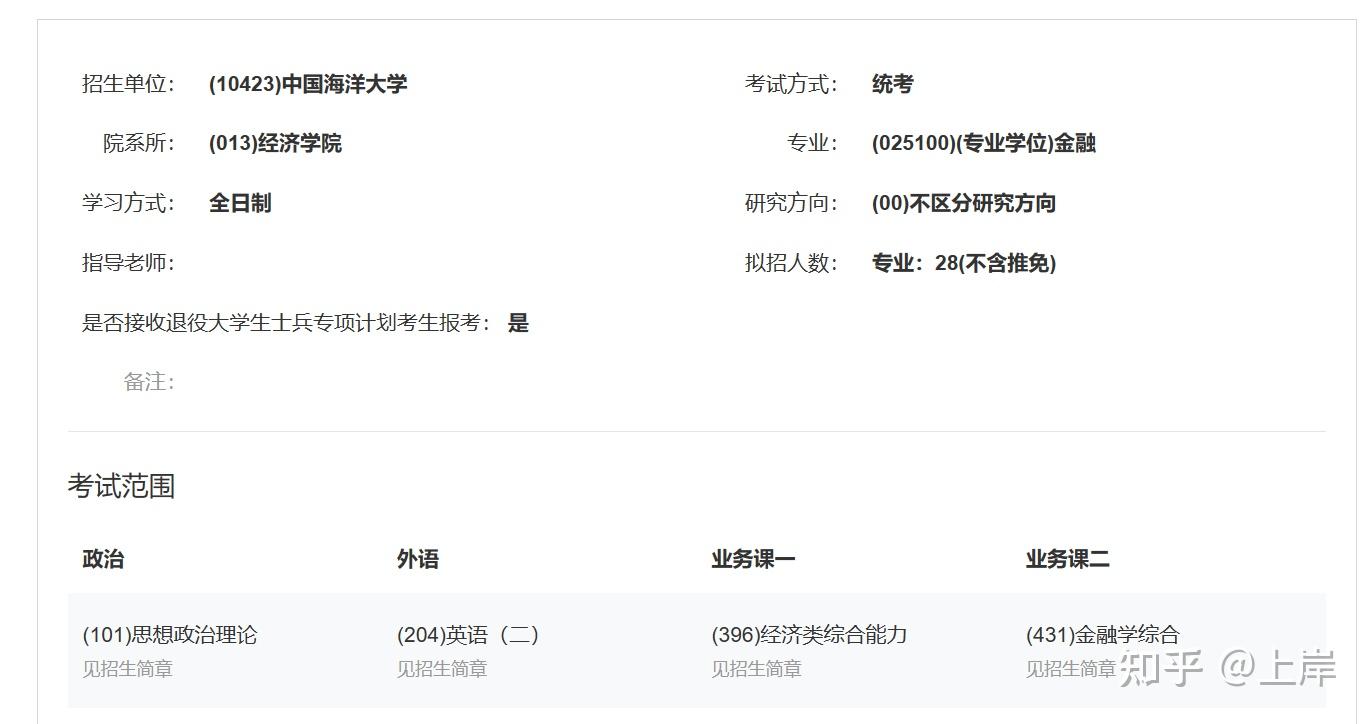Click the 指导老师 field label
This screenshot has height=724, width=1372.
coord(128,263)
